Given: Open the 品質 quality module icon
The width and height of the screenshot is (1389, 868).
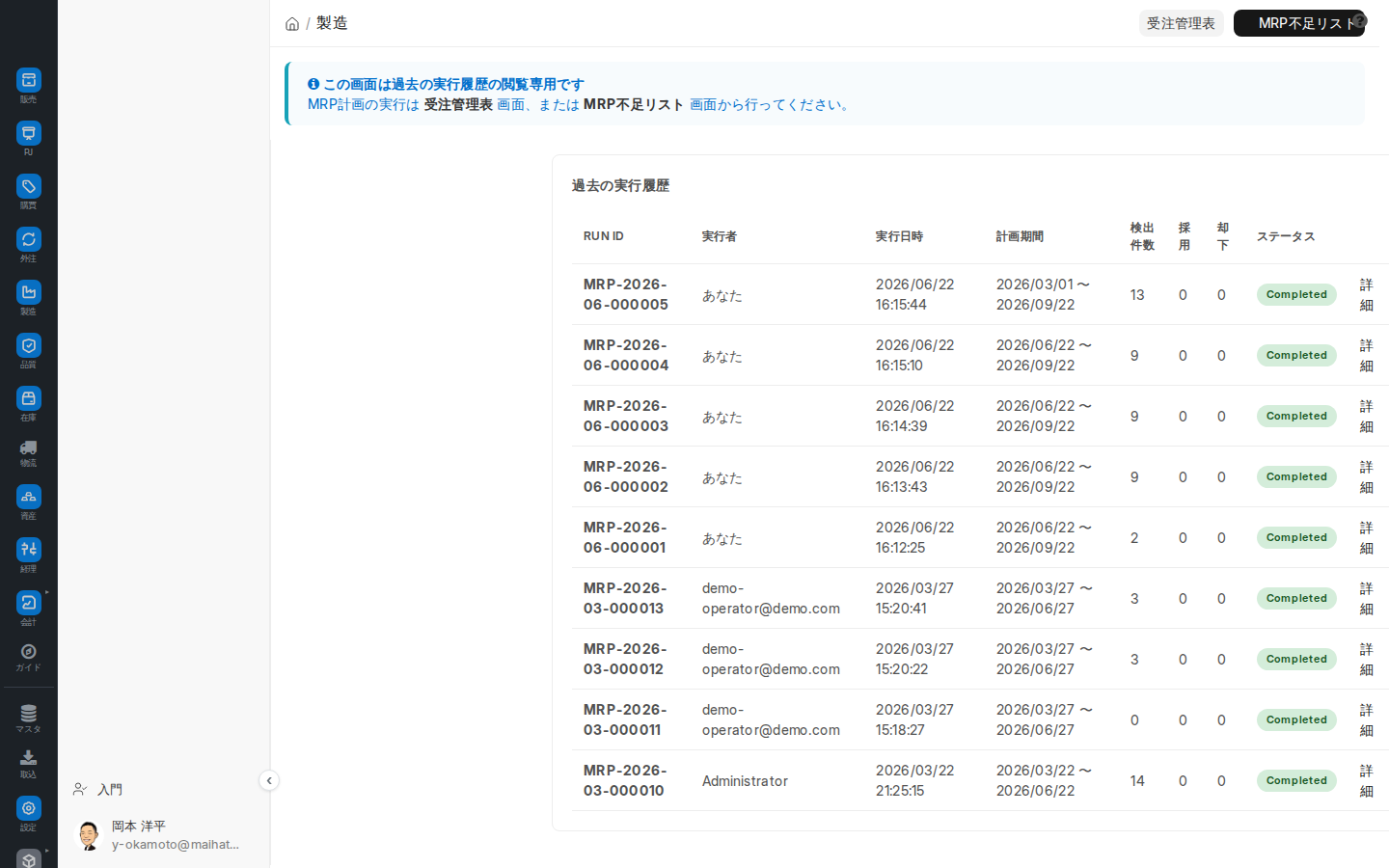Looking at the screenshot, I should [29, 345].
